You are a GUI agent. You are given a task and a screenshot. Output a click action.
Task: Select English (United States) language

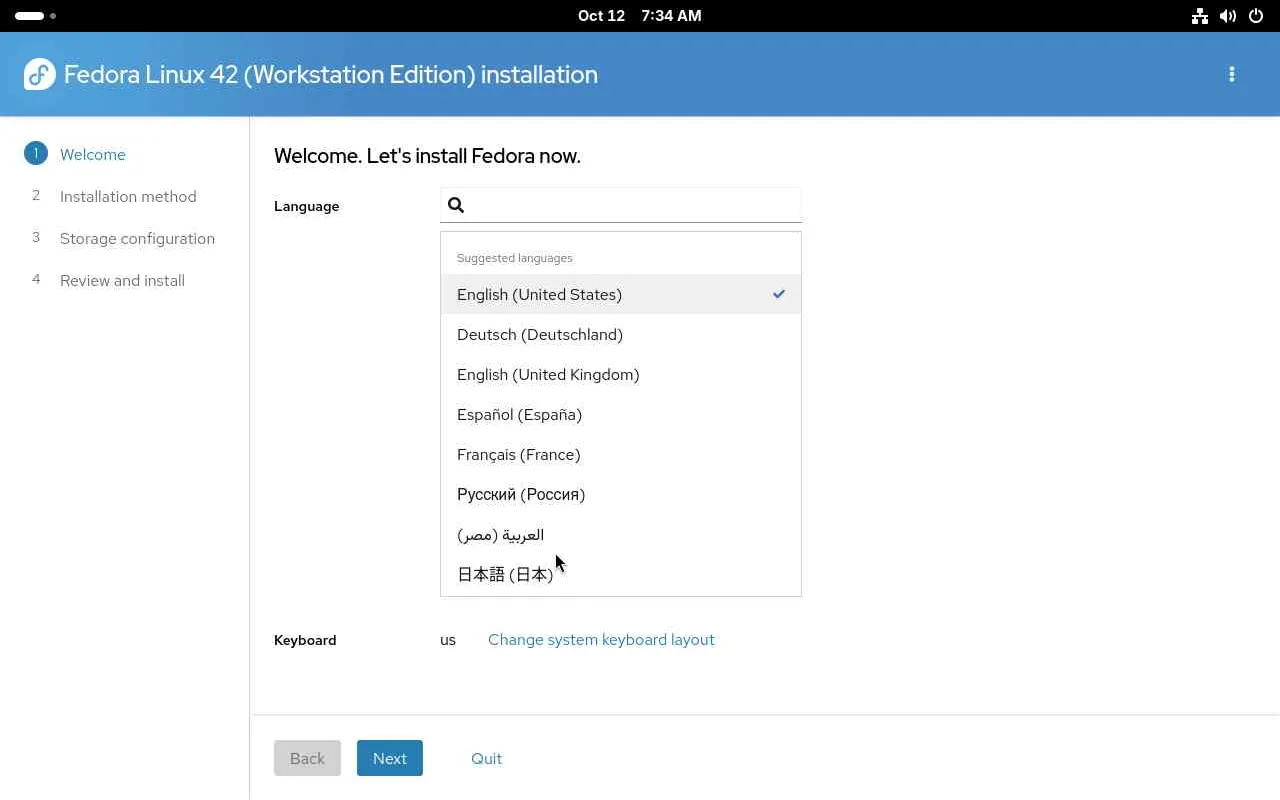click(x=540, y=294)
